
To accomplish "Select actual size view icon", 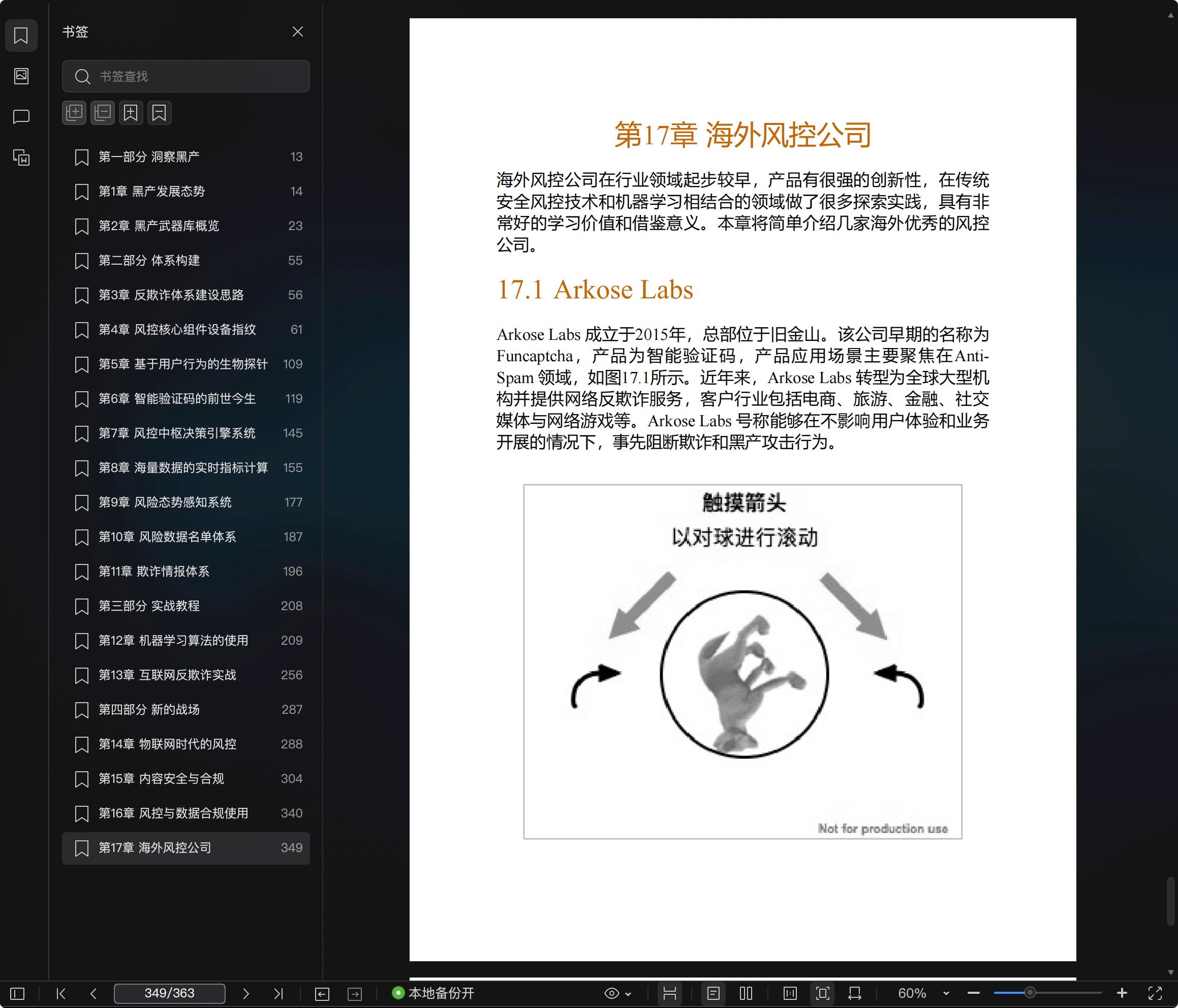I will pos(790,993).
